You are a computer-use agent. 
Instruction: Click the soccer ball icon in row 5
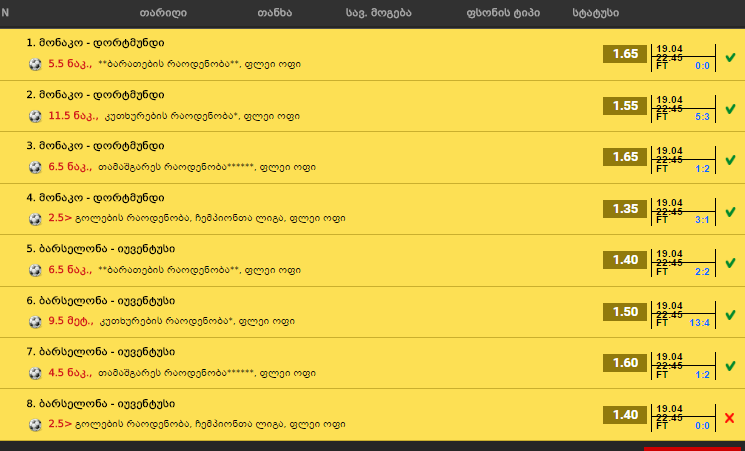pyautogui.click(x=35, y=270)
